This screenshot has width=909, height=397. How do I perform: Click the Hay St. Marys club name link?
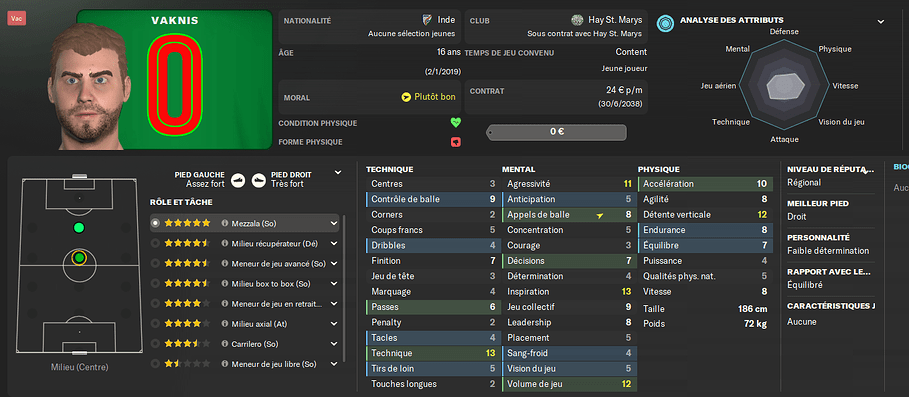(615, 20)
